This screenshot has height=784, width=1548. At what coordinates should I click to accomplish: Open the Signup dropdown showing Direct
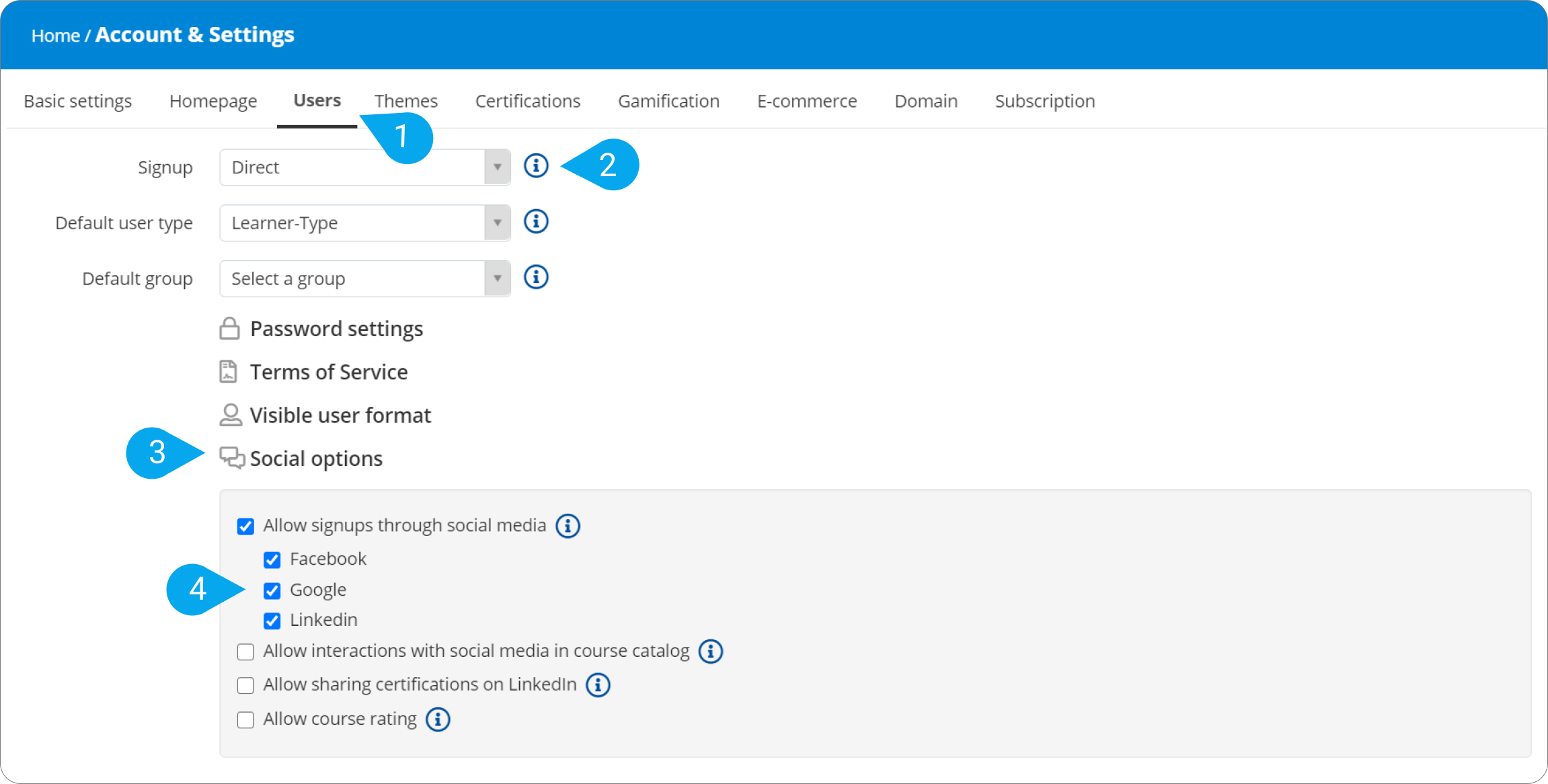click(x=364, y=167)
